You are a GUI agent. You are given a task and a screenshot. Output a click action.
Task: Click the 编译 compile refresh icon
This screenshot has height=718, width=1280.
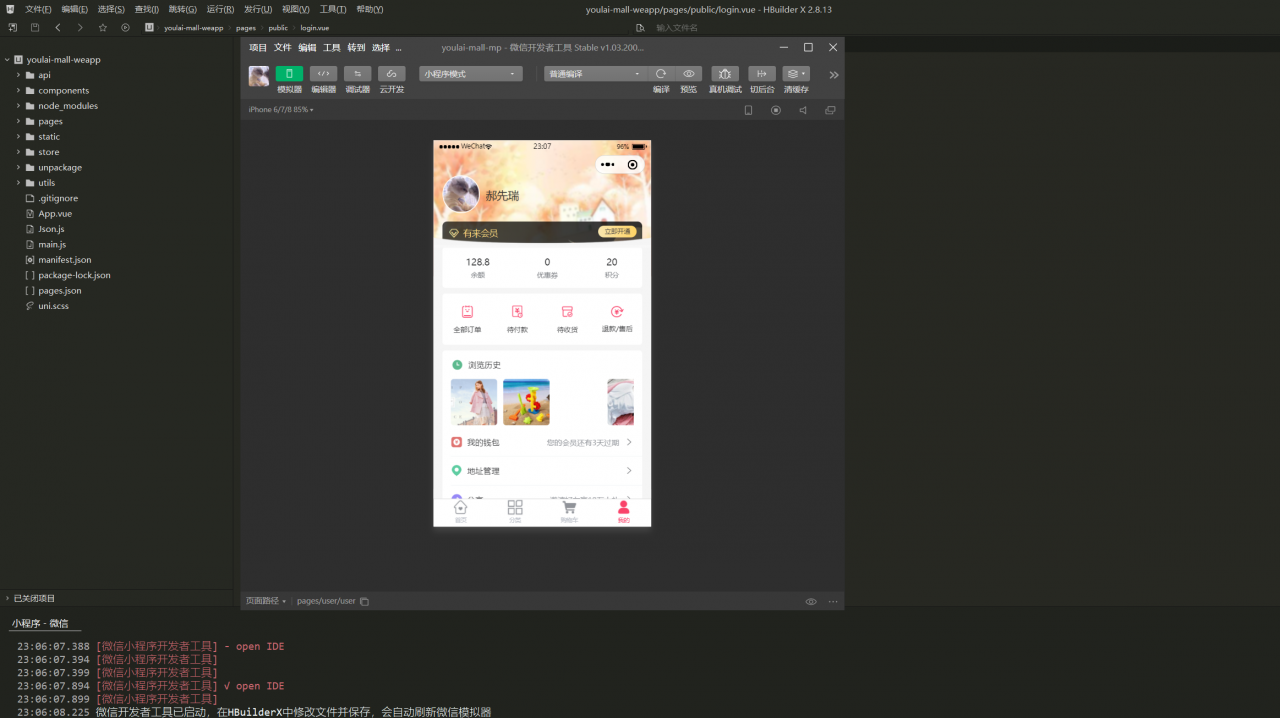click(x=661, y=74)
